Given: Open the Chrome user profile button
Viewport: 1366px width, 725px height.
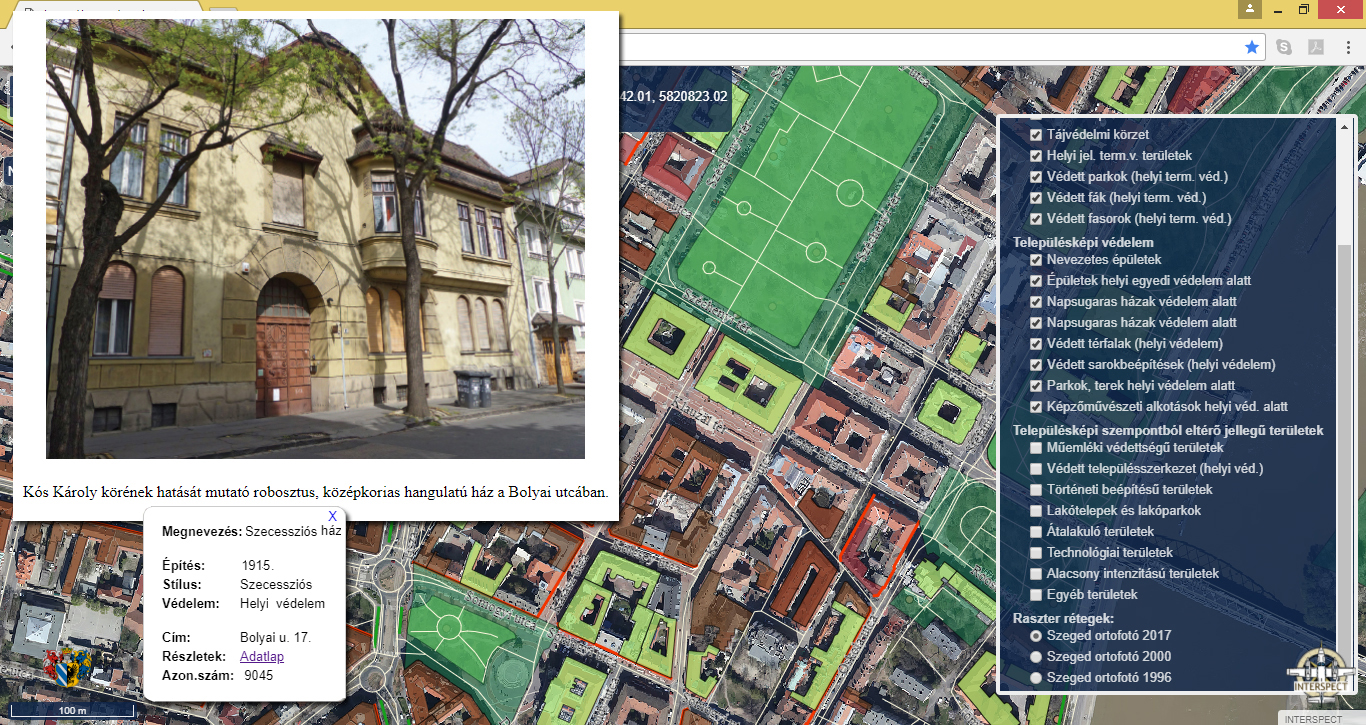Looking at the screenshot, I should [x=1249, y=9].
